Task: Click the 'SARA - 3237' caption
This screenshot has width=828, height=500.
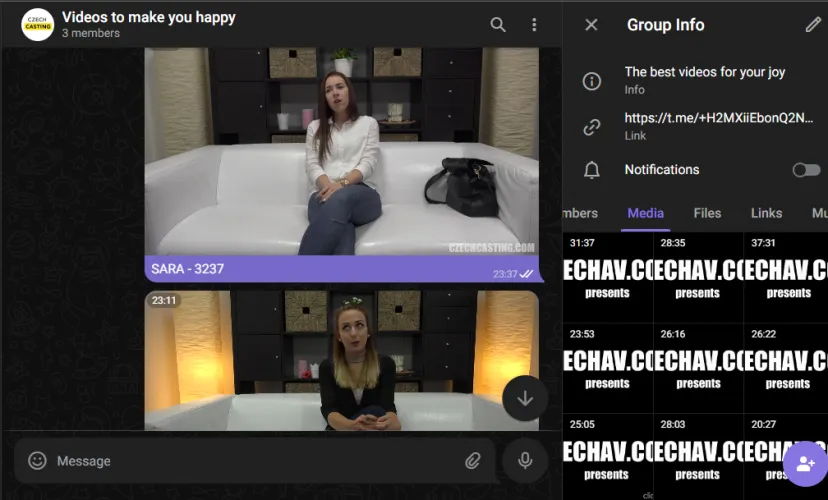Action: click(x=187, y=269)
